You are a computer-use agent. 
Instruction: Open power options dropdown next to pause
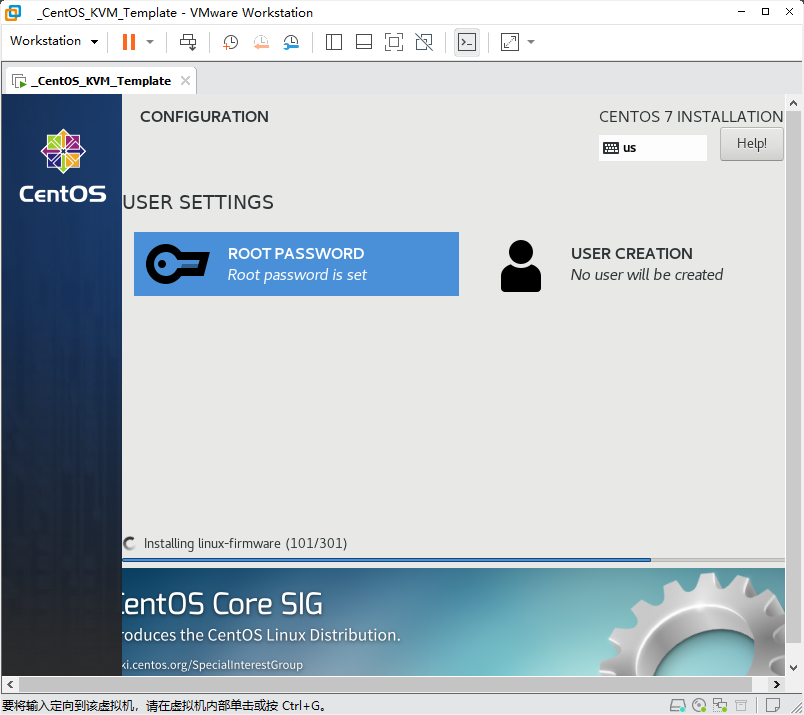click(x=150, y=42)
